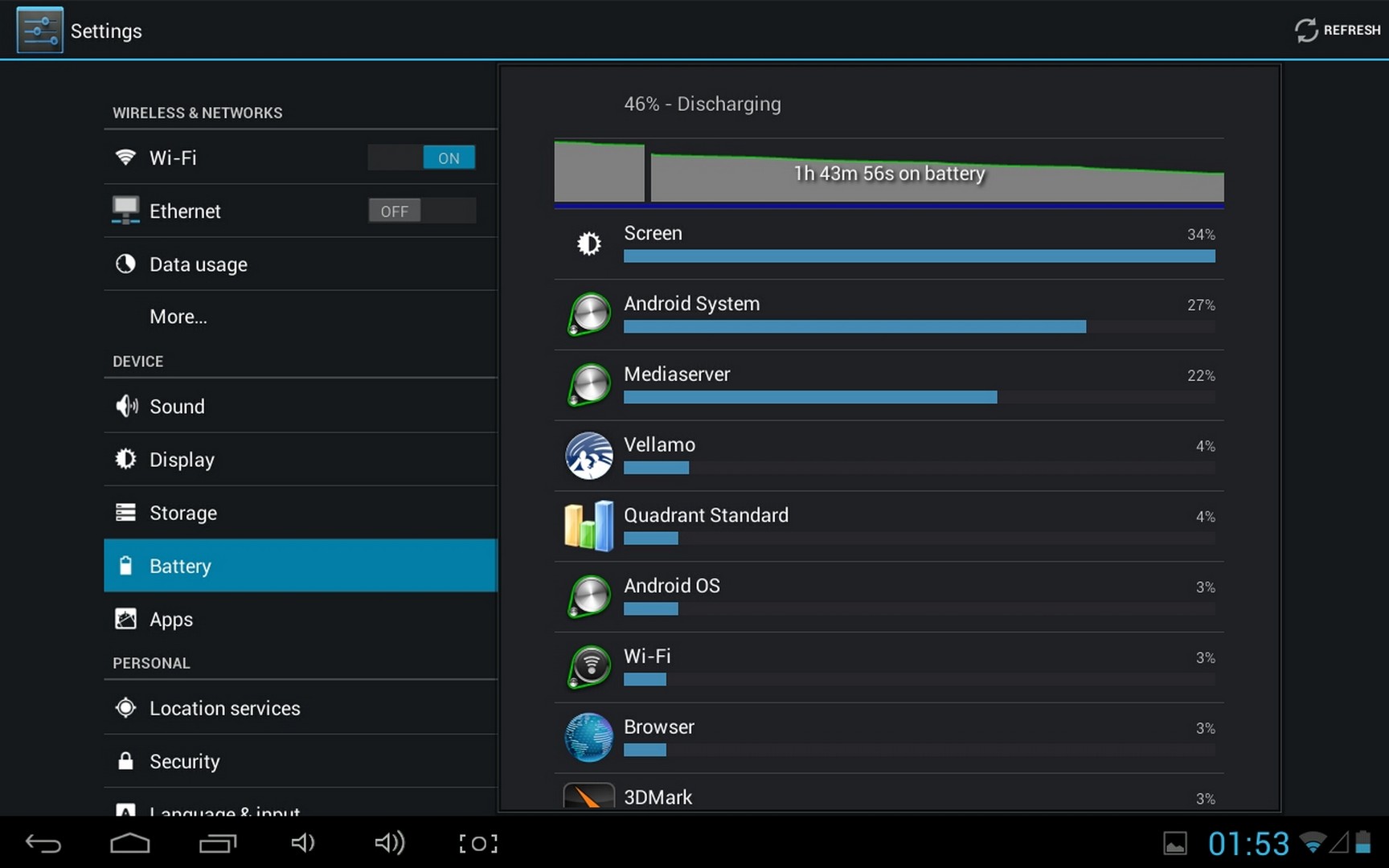Open Location services settings
Screen dimensions: 1389x868
tap(301, 707)
